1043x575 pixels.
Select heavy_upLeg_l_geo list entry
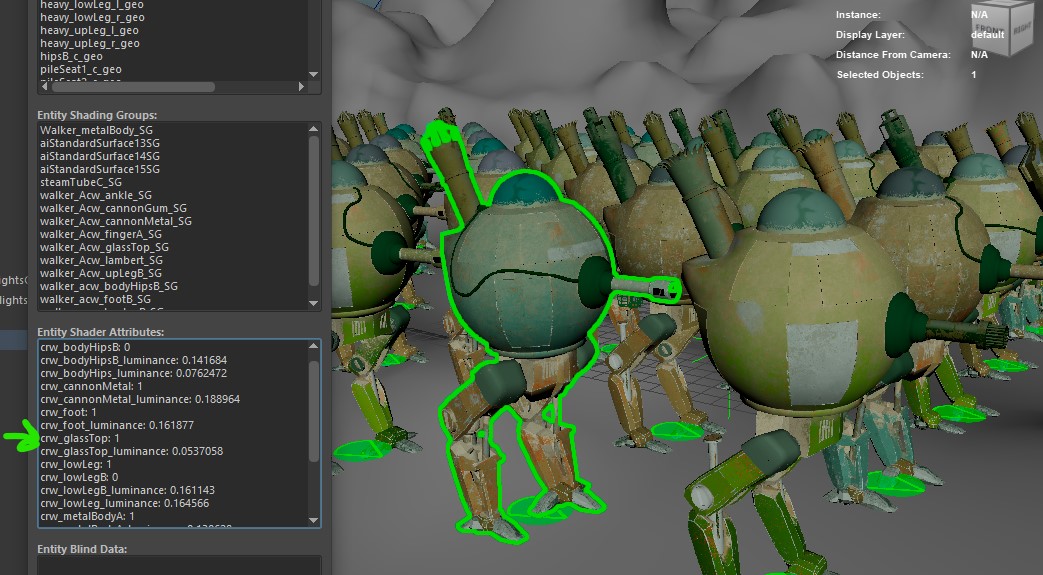[x=89, y=30]
